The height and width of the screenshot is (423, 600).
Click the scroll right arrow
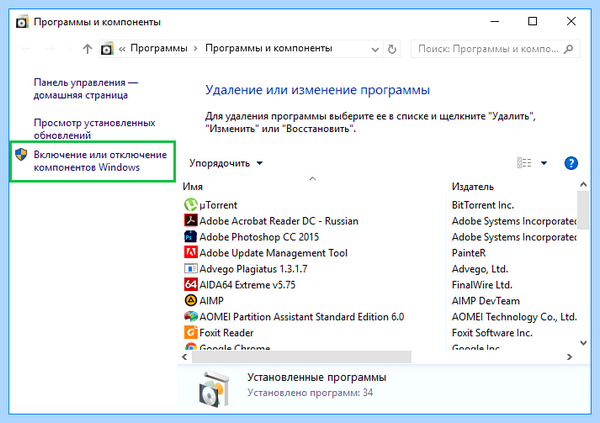click(x=569, y=357)
